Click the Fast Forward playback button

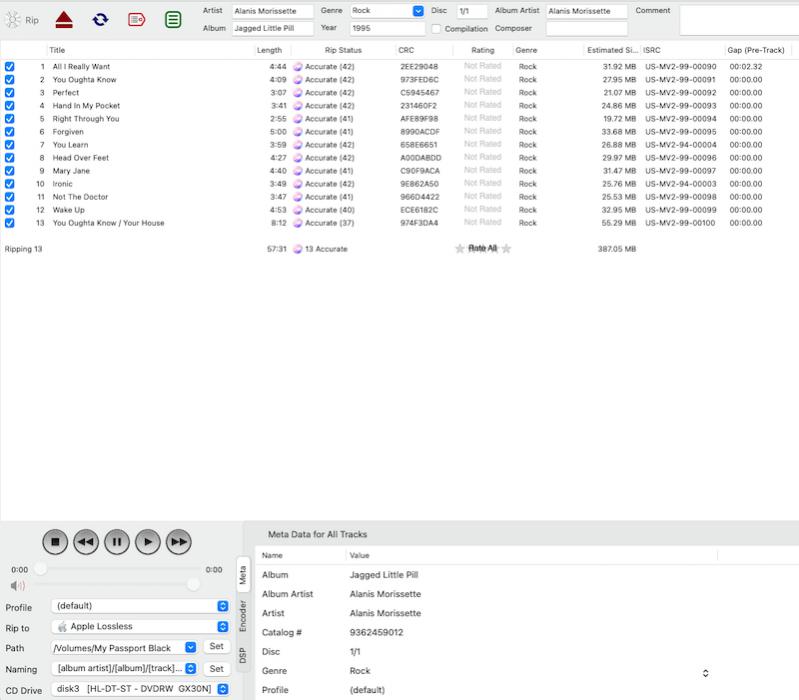[x=178, y=542]
